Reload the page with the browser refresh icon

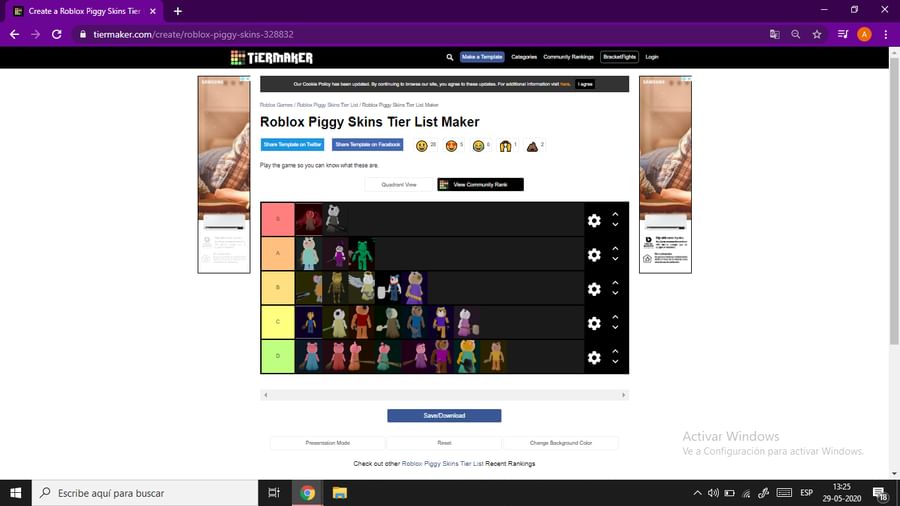click(57, 34)
